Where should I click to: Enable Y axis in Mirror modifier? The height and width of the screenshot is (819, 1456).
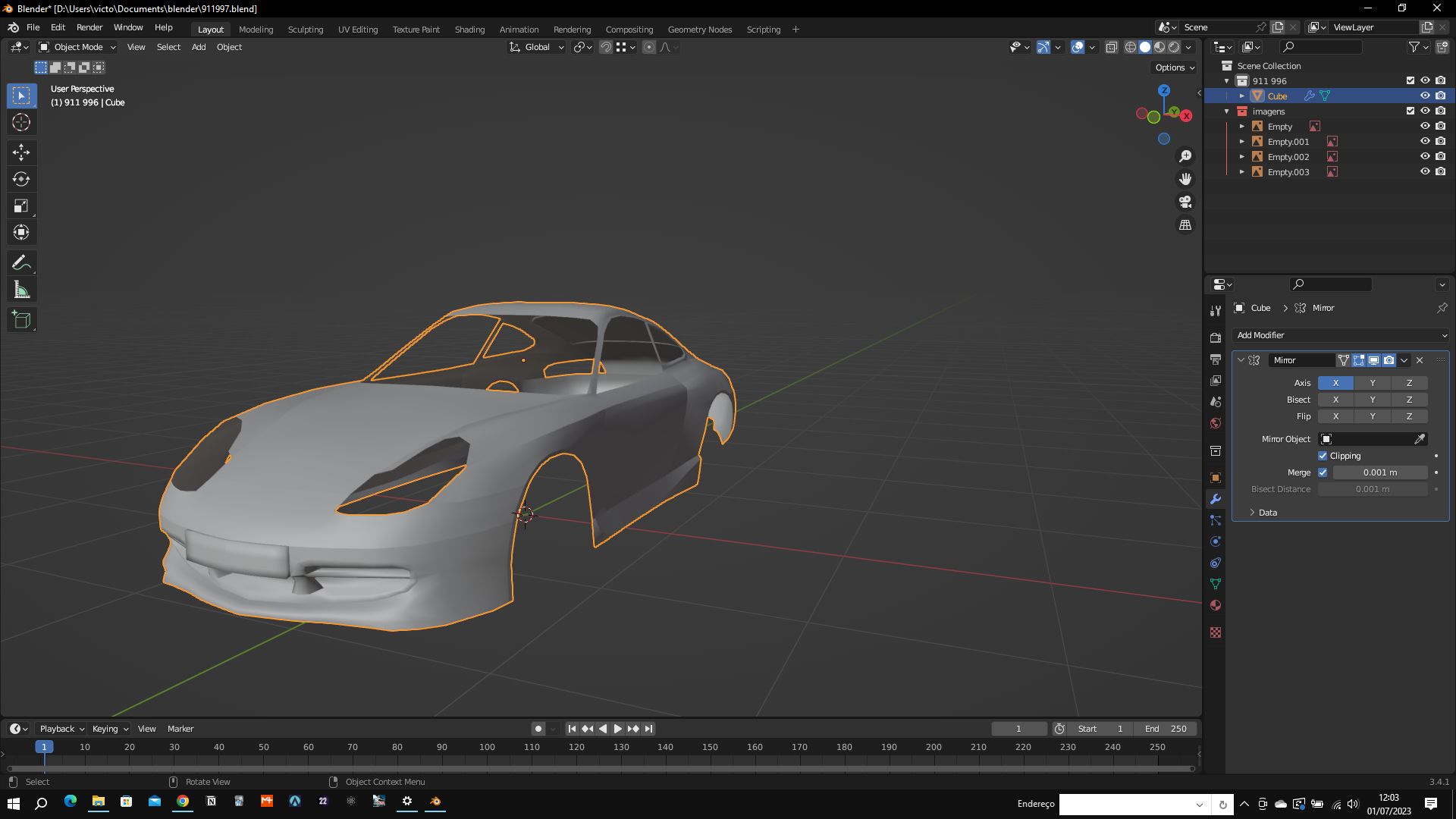[x=1372, y=383]
